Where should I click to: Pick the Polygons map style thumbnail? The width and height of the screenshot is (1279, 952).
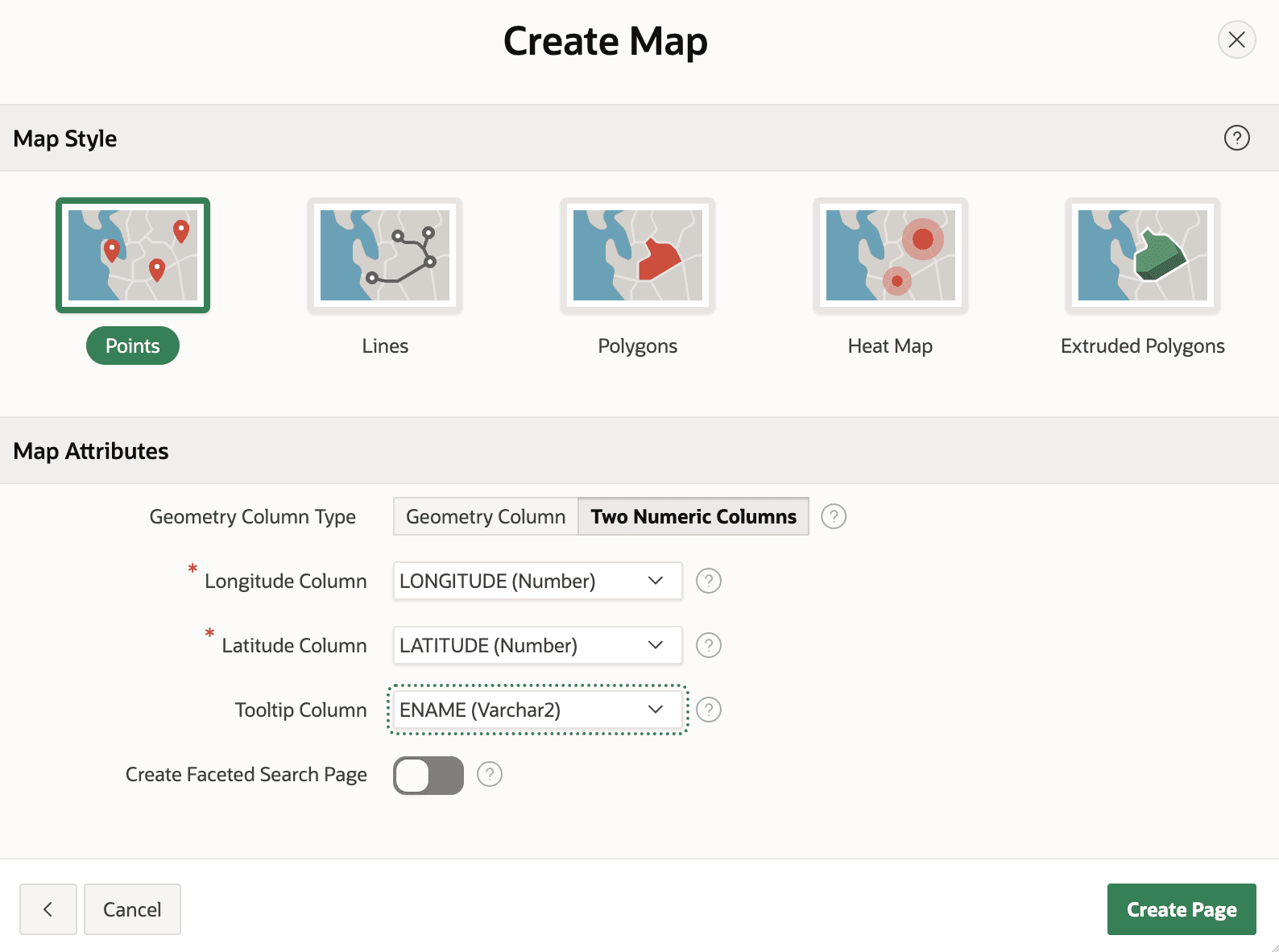point(638,255)
